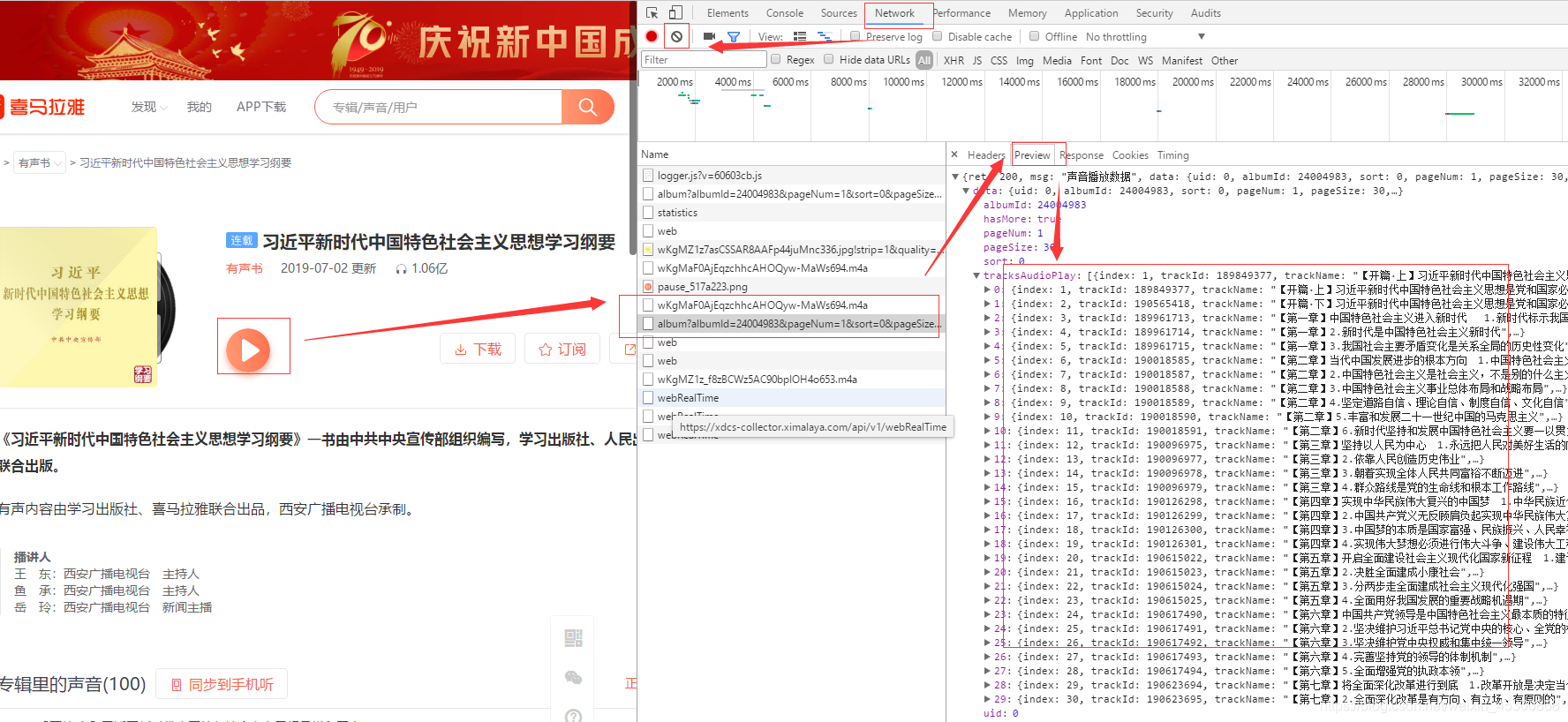Click the 同步到手机听 button

click(222, 684)
